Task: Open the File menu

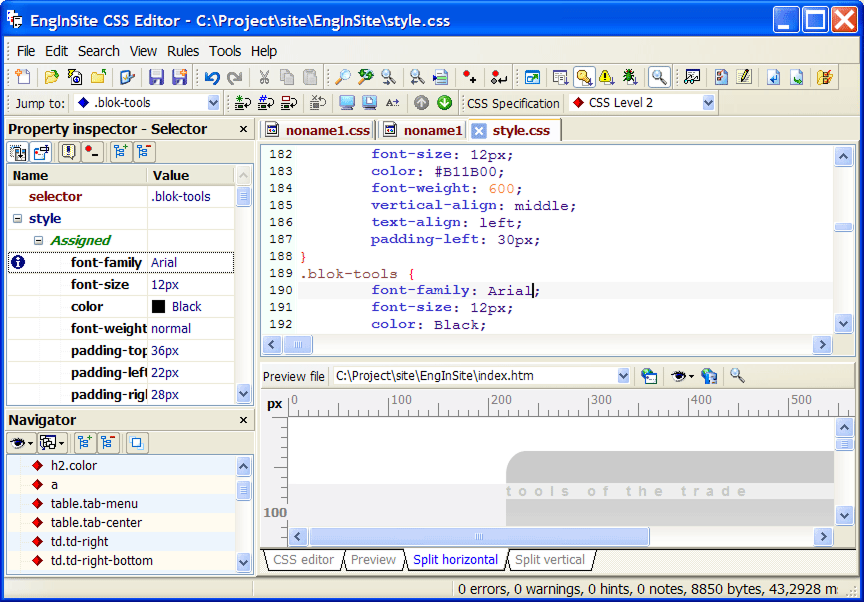Action: click(x=26, y=51)
